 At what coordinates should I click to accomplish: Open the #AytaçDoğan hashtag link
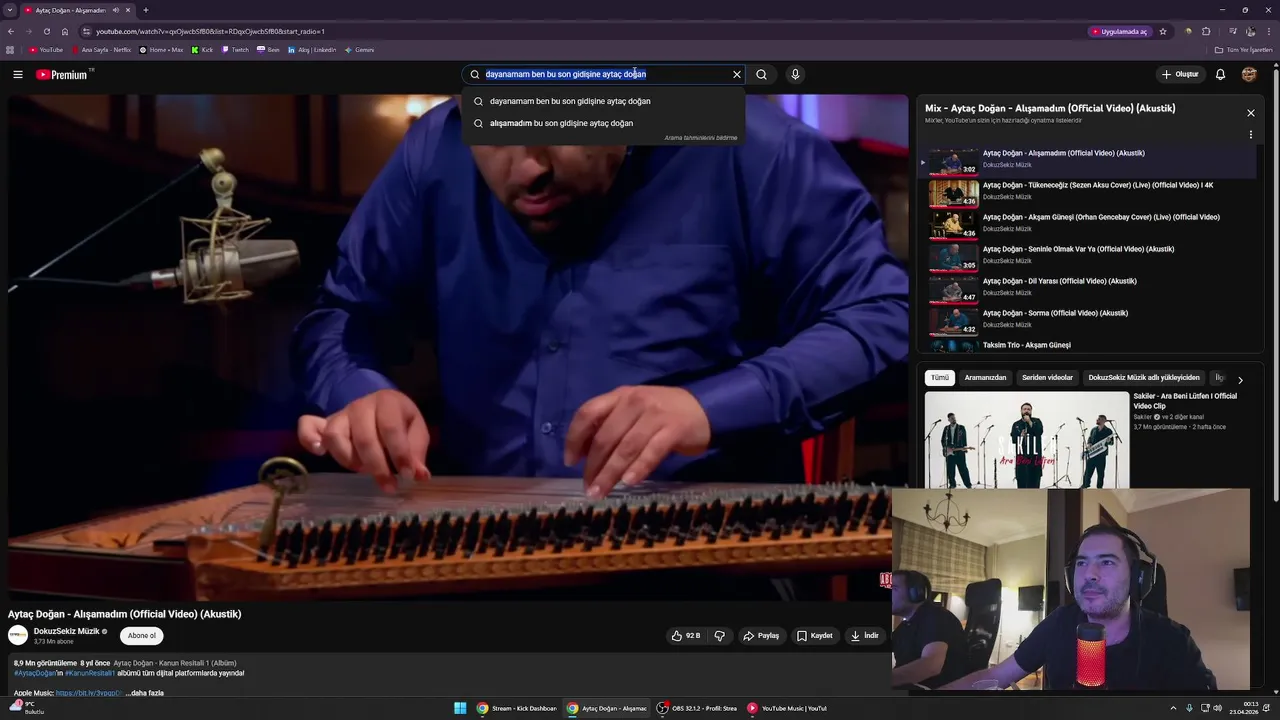(35, 673)
